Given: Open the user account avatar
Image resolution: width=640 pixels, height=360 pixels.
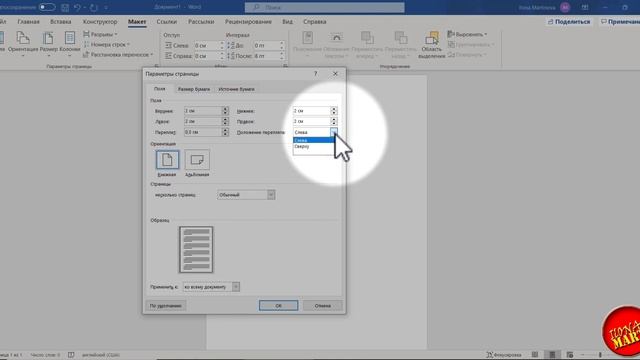Looking at the screenshot, I should pos(565,7).
